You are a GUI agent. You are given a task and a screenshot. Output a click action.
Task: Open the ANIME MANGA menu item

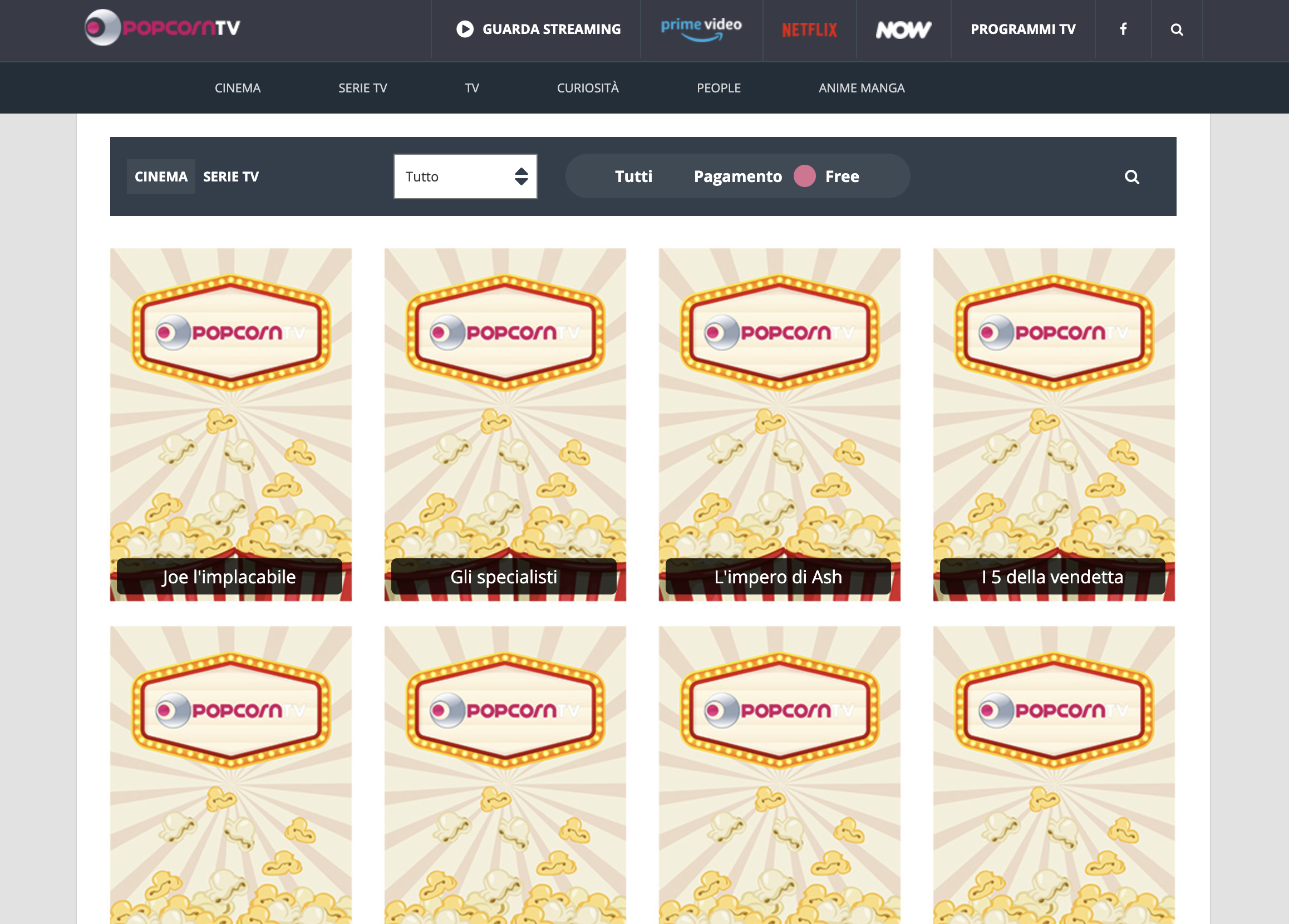click(861, 88)
